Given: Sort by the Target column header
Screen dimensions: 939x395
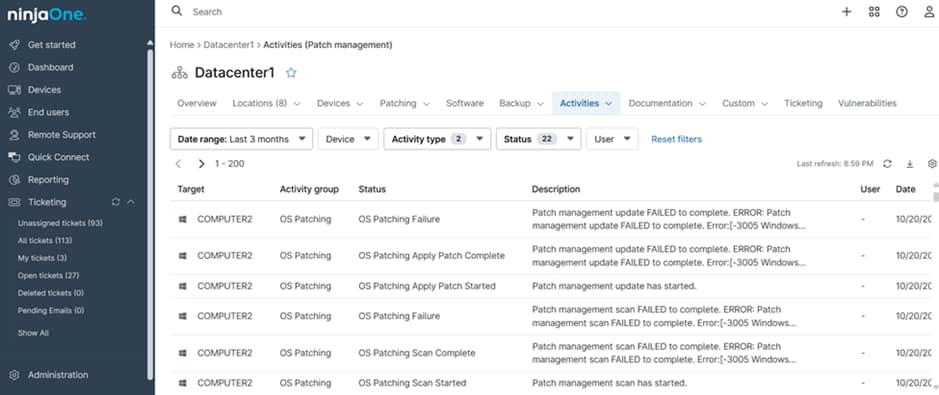Looking at the screenshot, I should click(x=191, y=189).
